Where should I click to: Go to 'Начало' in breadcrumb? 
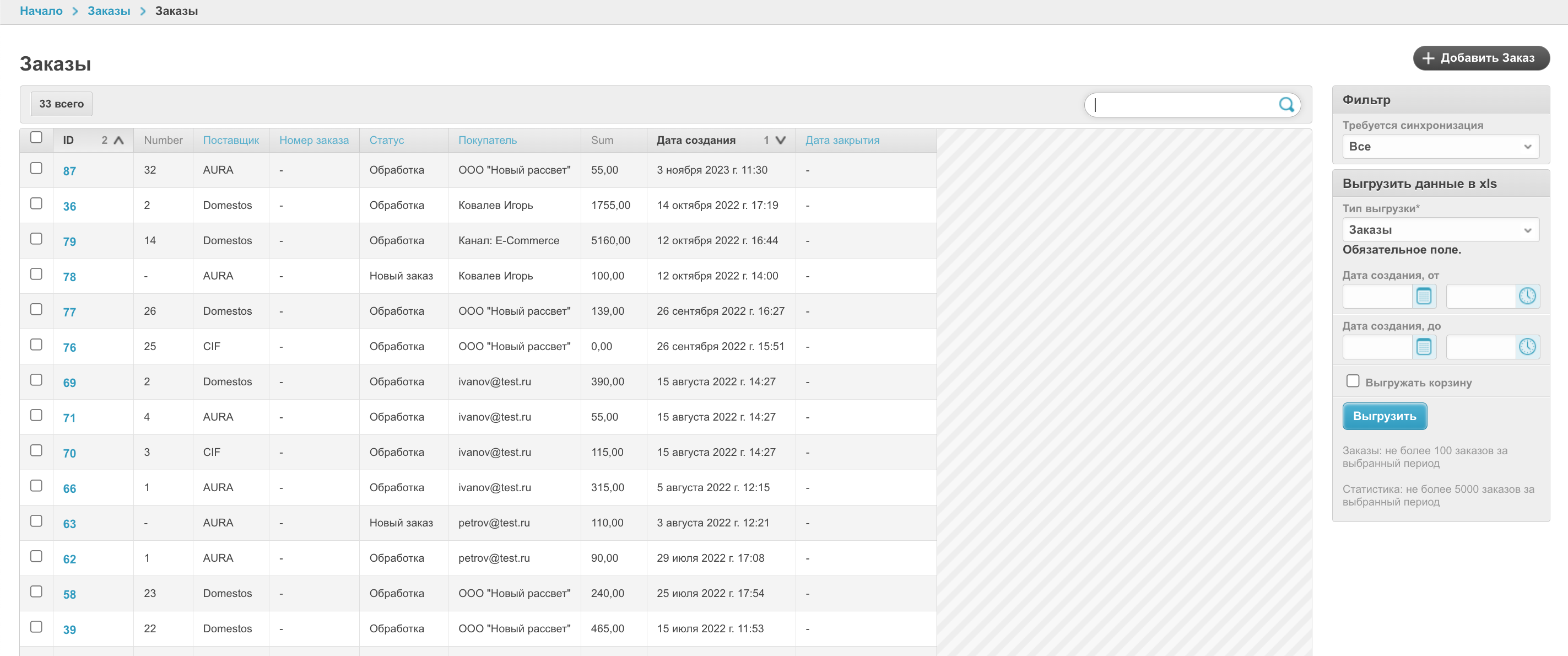pos(41,11)
